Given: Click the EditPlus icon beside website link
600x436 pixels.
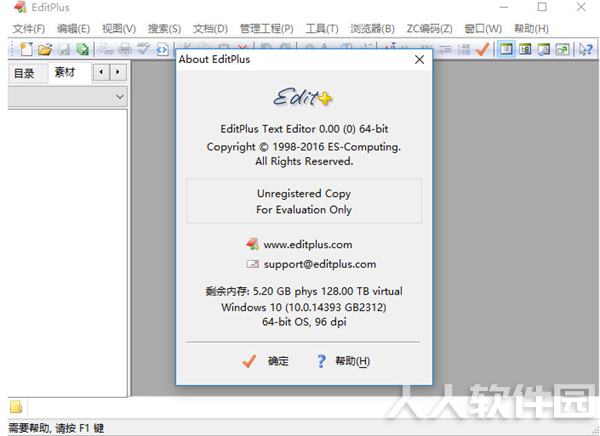Looking at the screenshot, I should (253, 244).
